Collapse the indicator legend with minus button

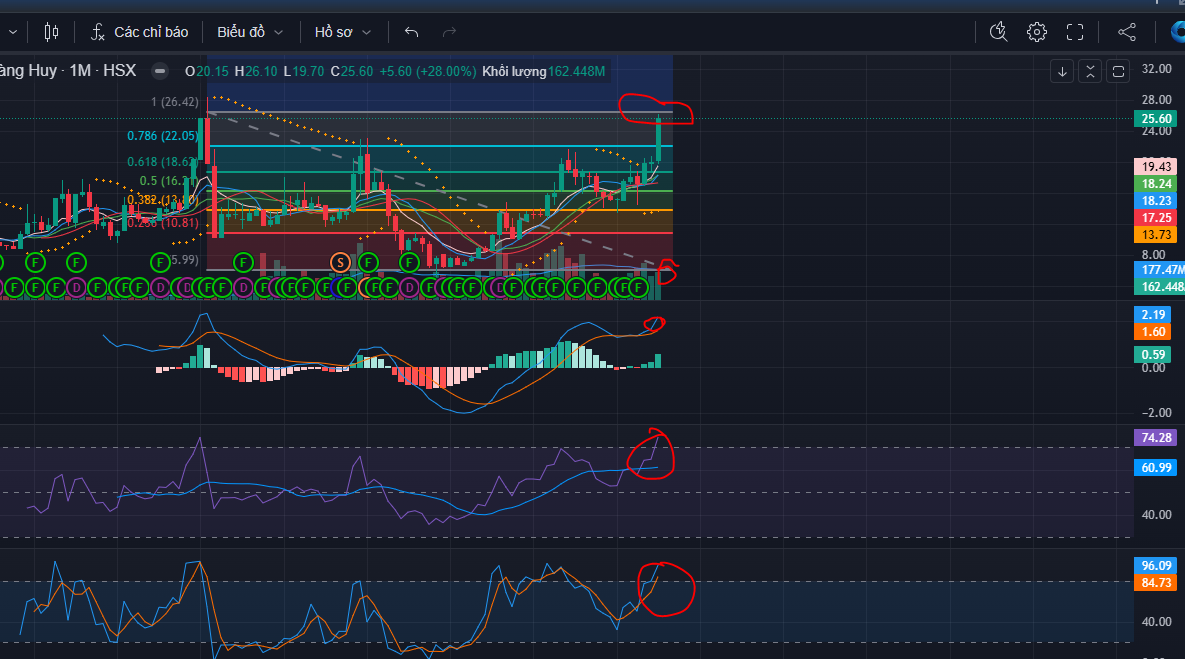[159, 71]
